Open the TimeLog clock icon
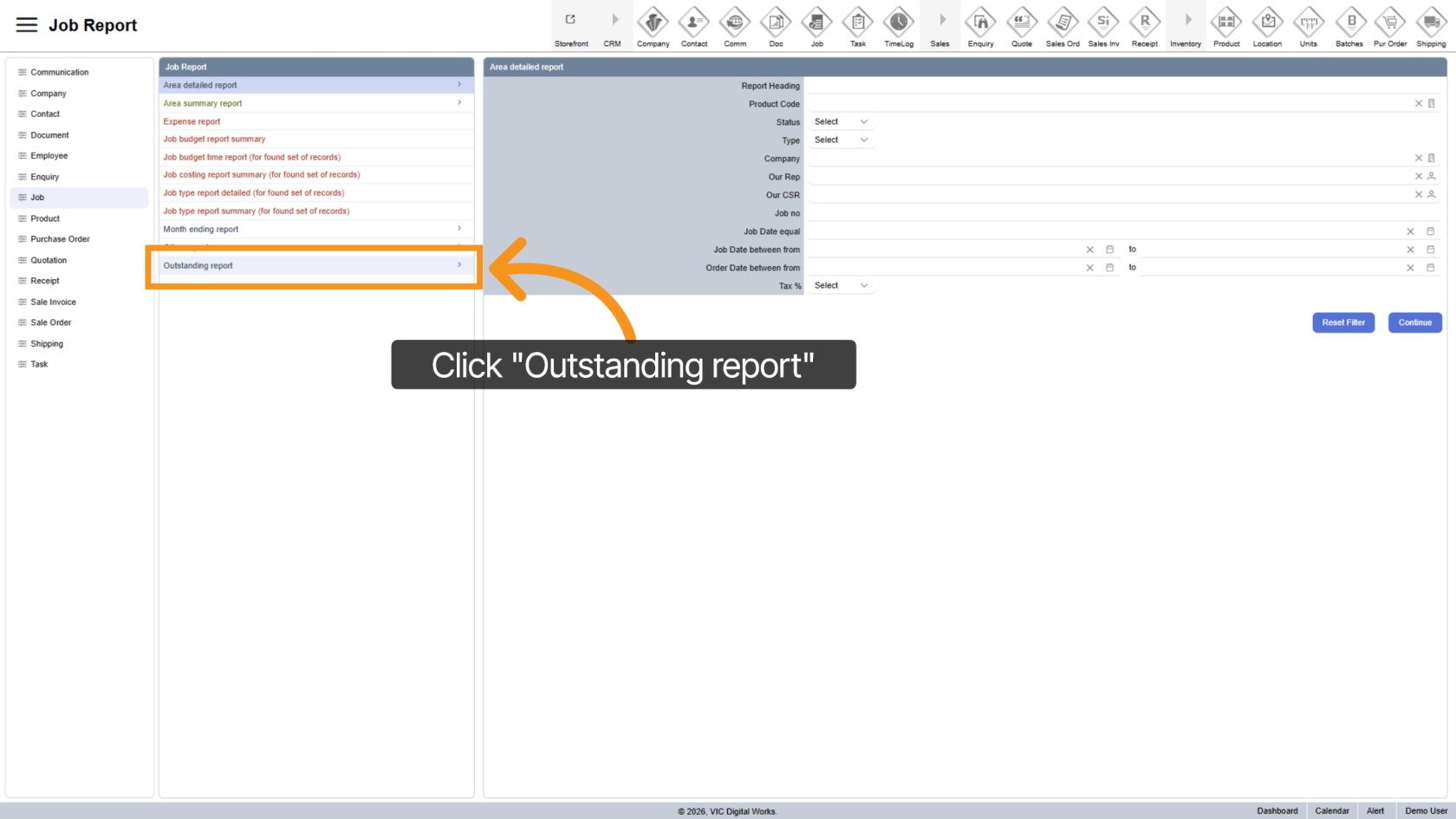Image resolution: width=1456 pixels, height=819 pixels. click(x=898, y=22)
